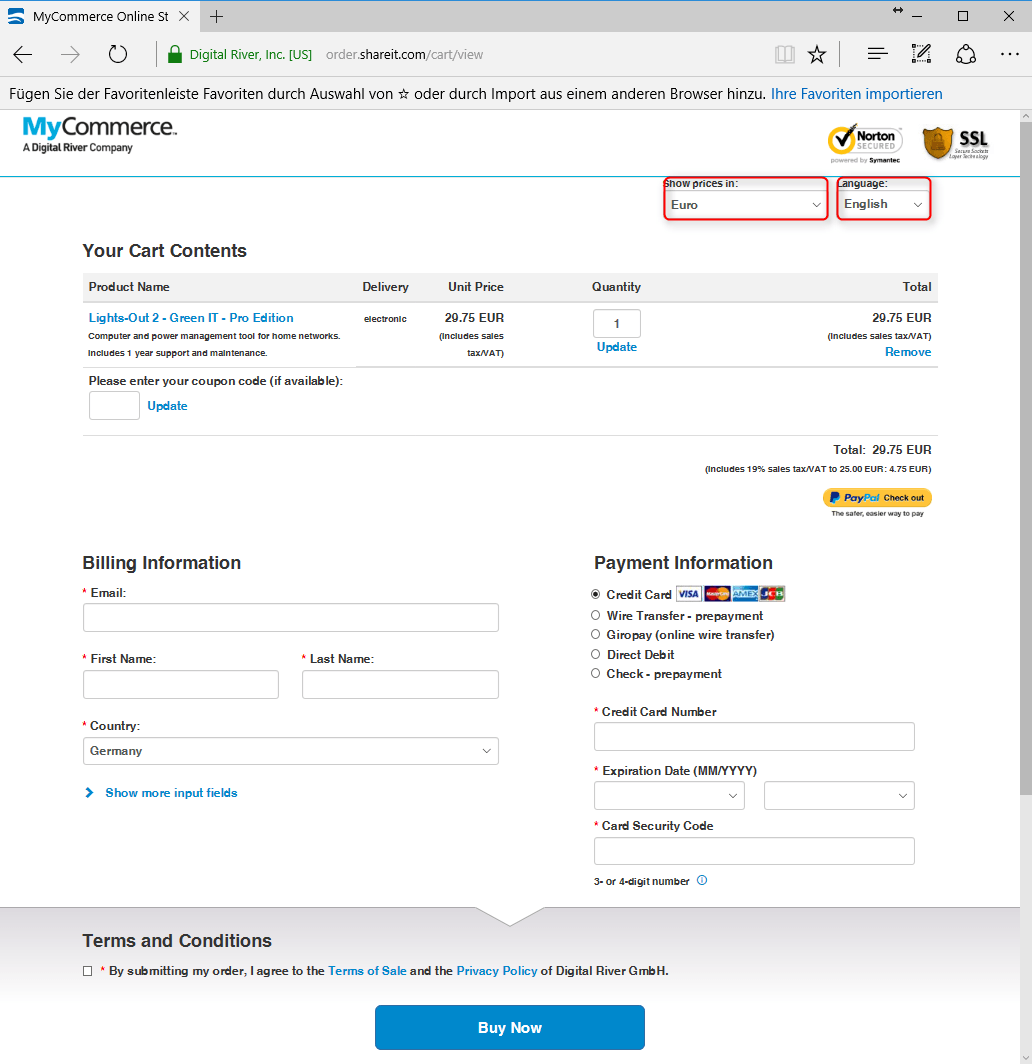
Task: Click the MasterCard logo
Action: pos(717,594)
